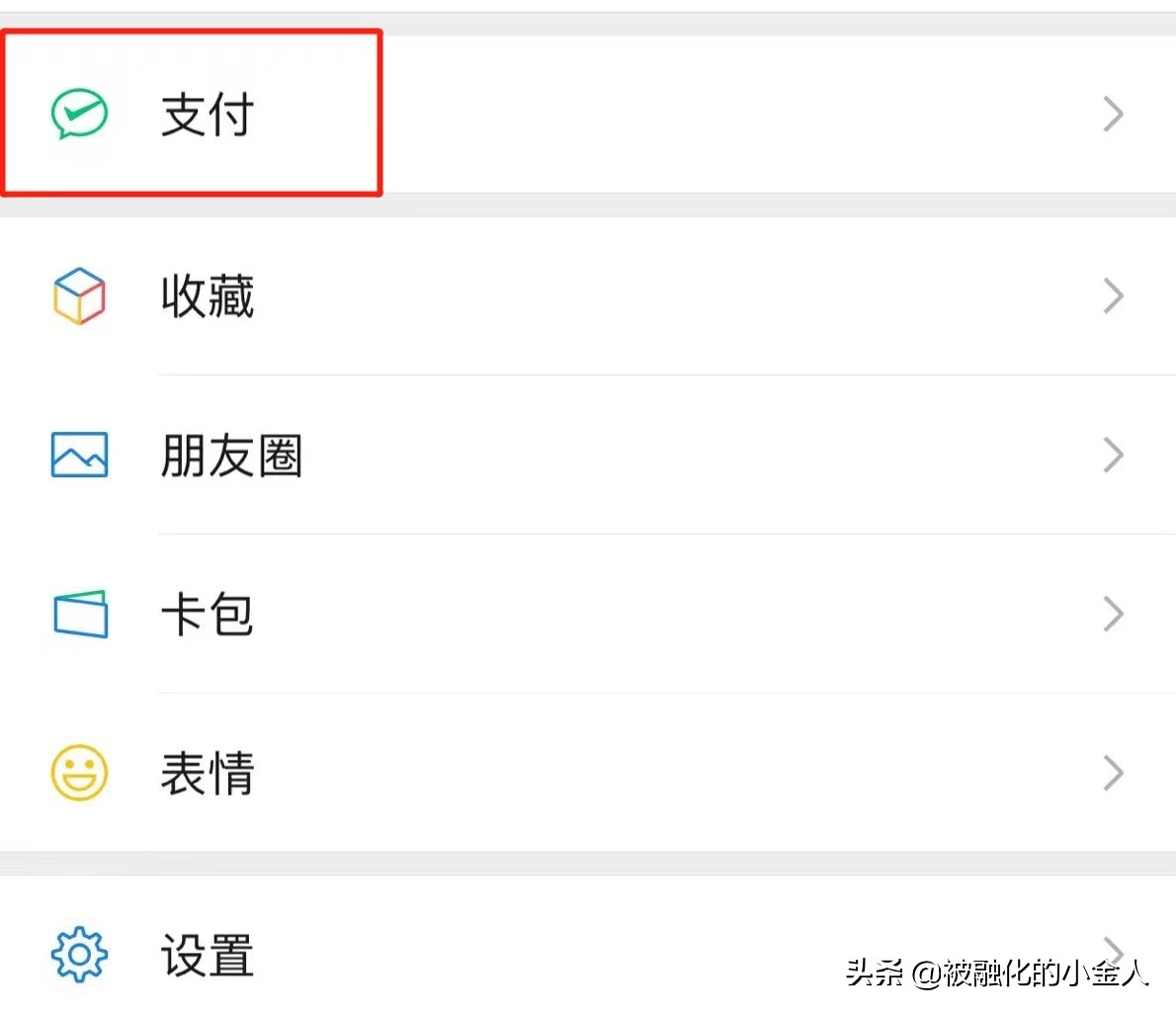Expand the 朋友圈 row chevron
The image size is (1176, 1014).
click(1114, 455)
